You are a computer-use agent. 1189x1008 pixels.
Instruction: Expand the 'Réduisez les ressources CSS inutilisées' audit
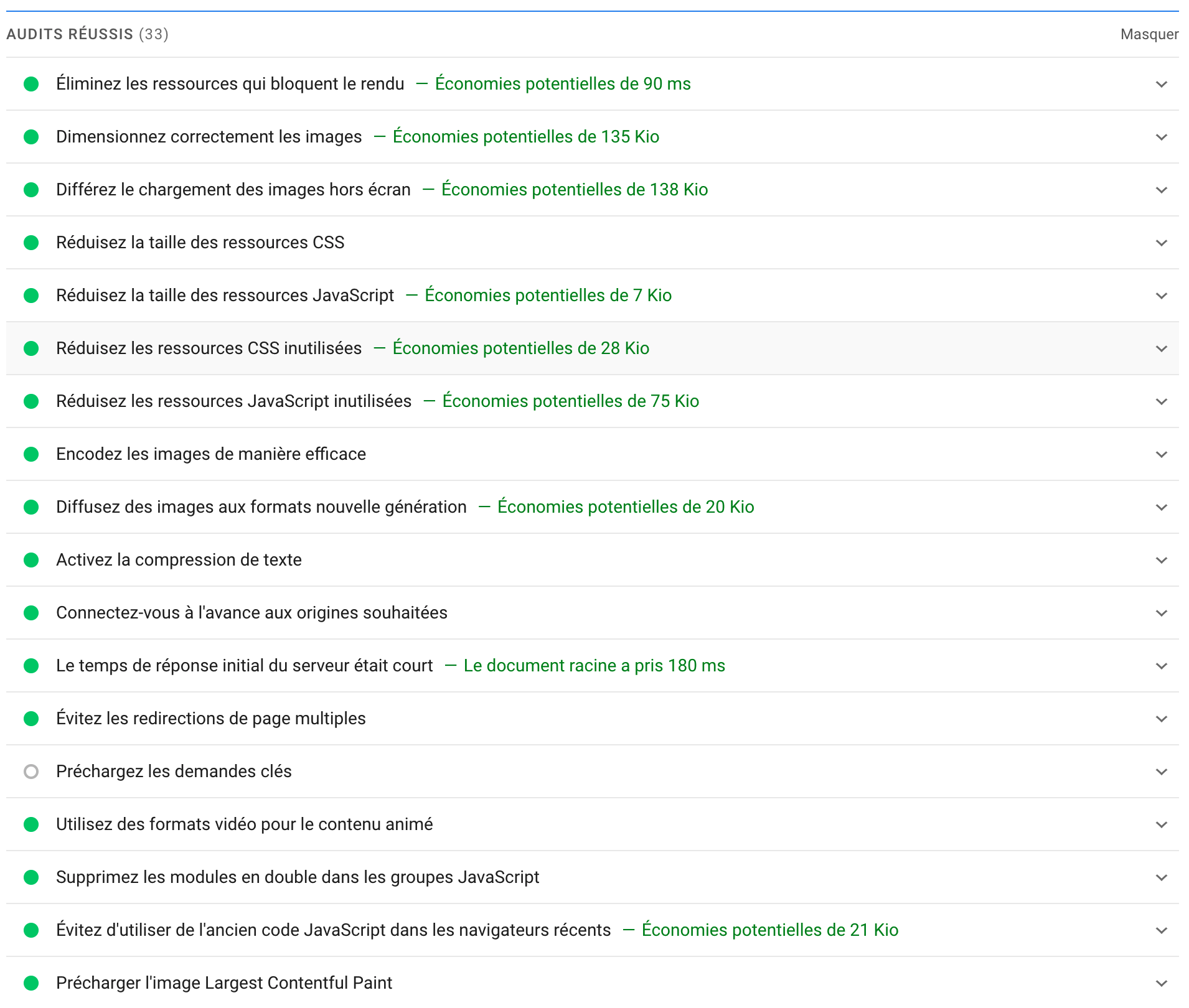[x=1162, y=348]
